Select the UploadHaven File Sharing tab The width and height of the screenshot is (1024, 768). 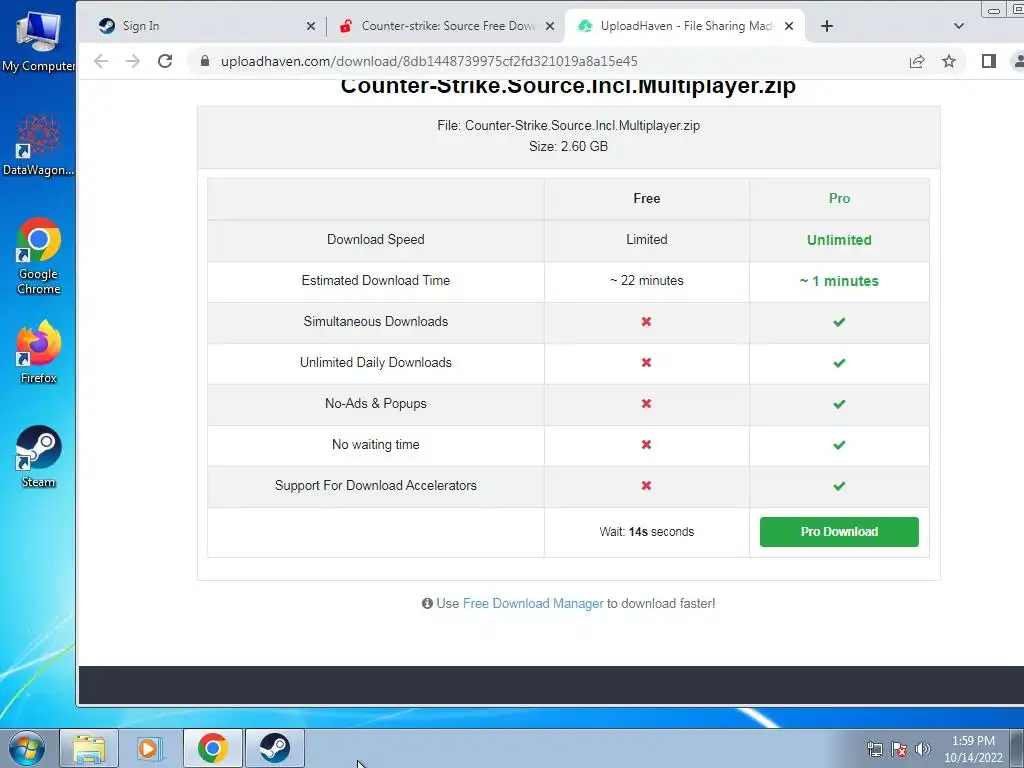pyautogui.click(x=684, y=26)
